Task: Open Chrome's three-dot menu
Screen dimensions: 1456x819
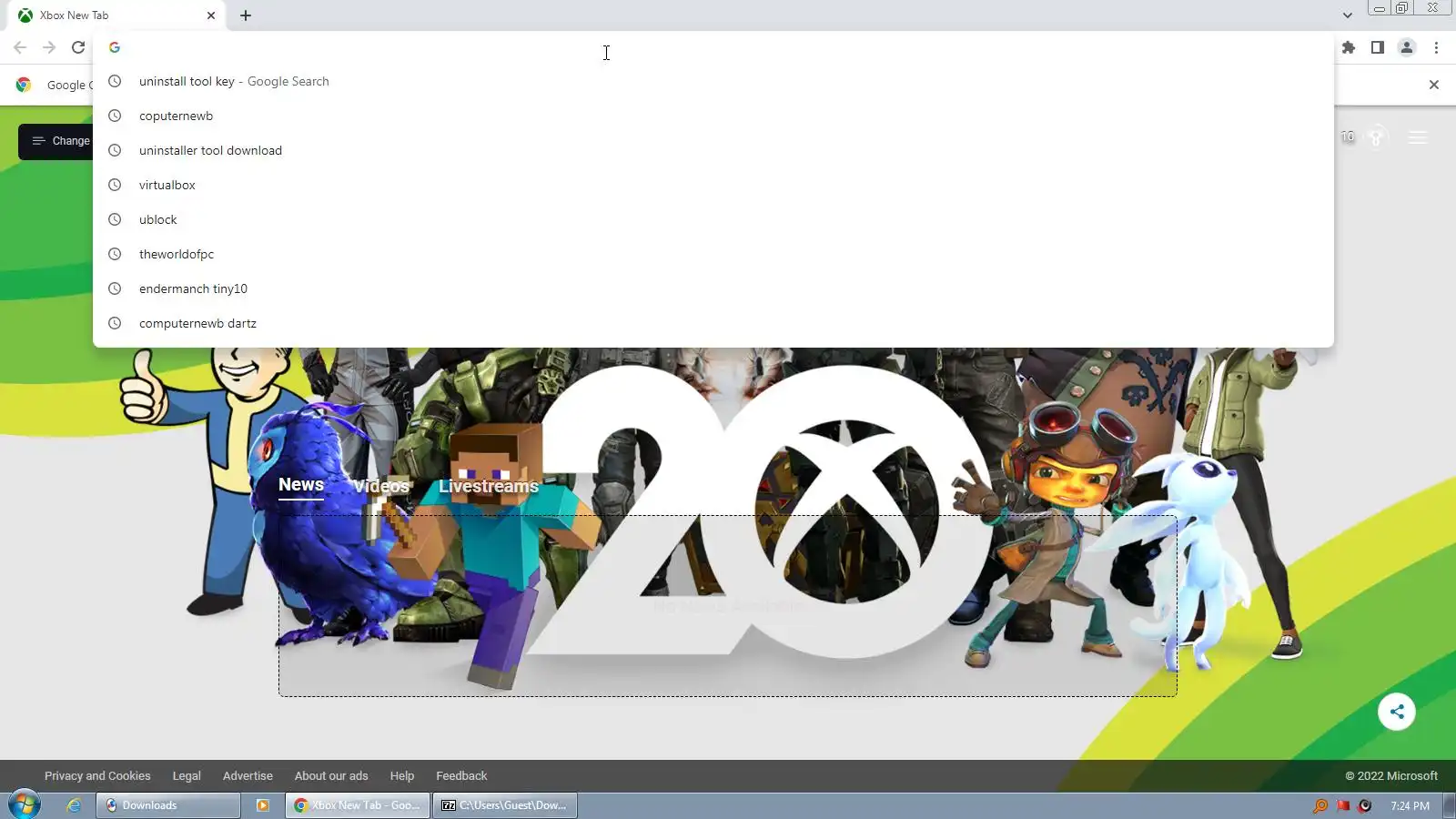Action: click(x=1436, y=47)
